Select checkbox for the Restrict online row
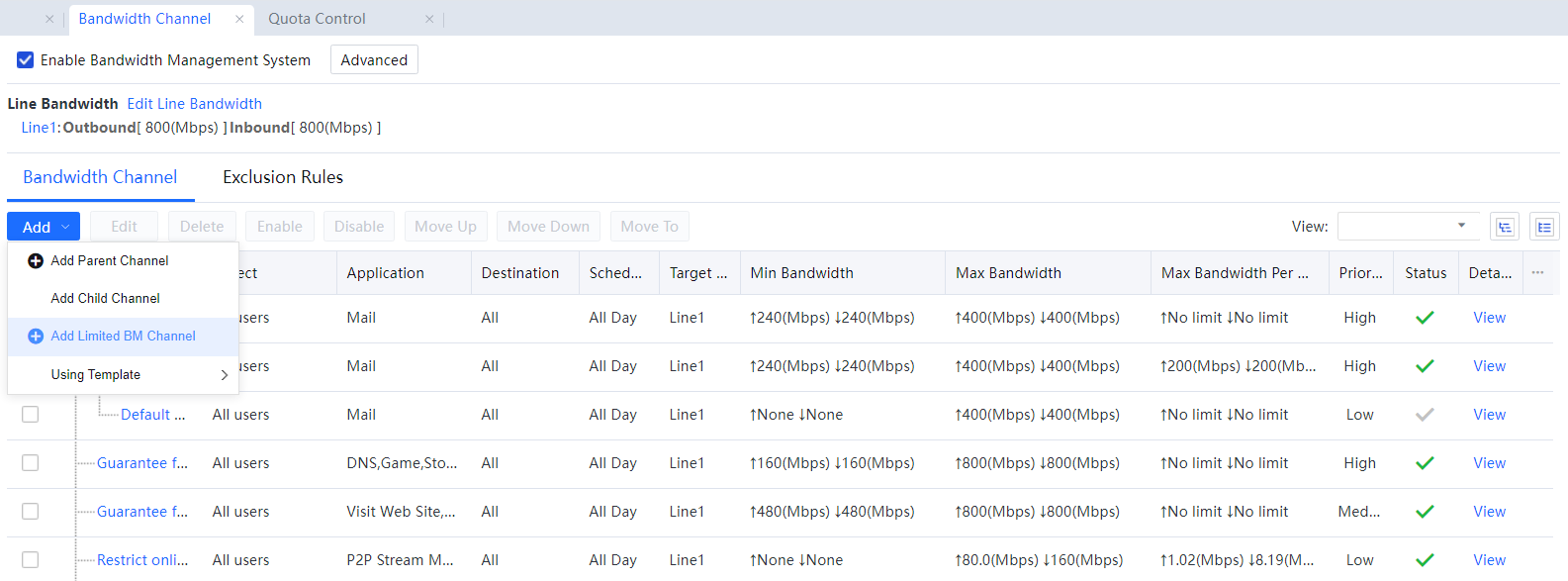1568x581 pixels. (x=31, y=560)
